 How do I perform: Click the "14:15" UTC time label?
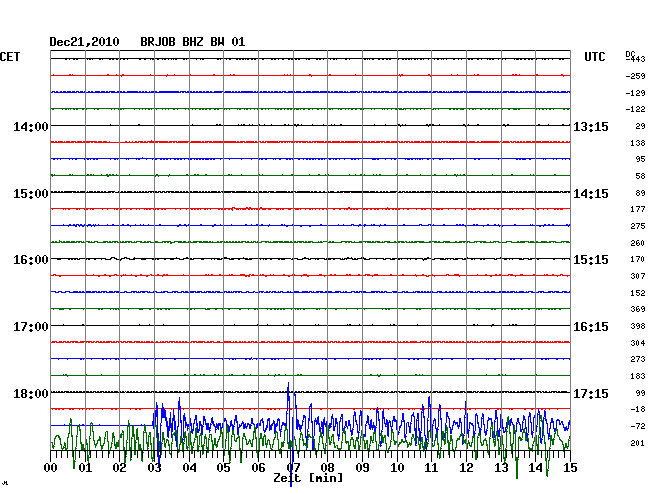[x=591, y=194]
